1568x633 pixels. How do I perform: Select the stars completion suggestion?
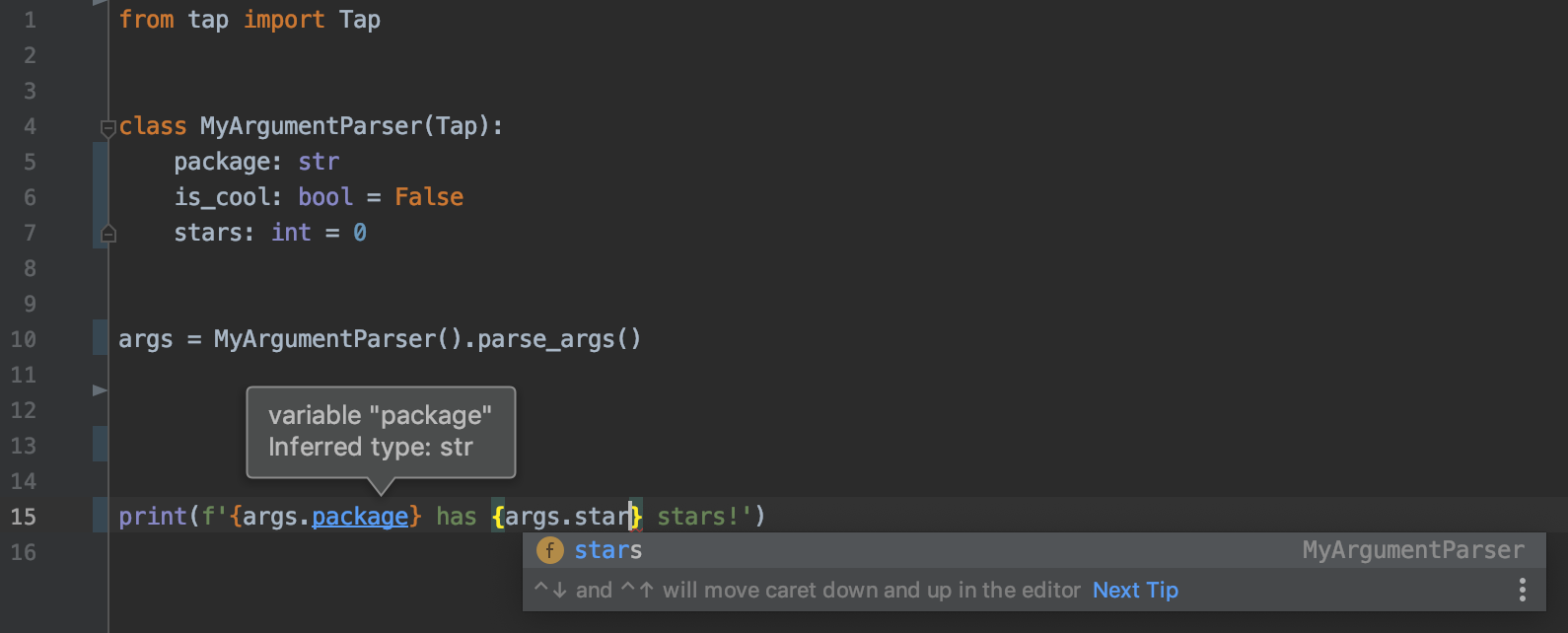coord(608,550)
